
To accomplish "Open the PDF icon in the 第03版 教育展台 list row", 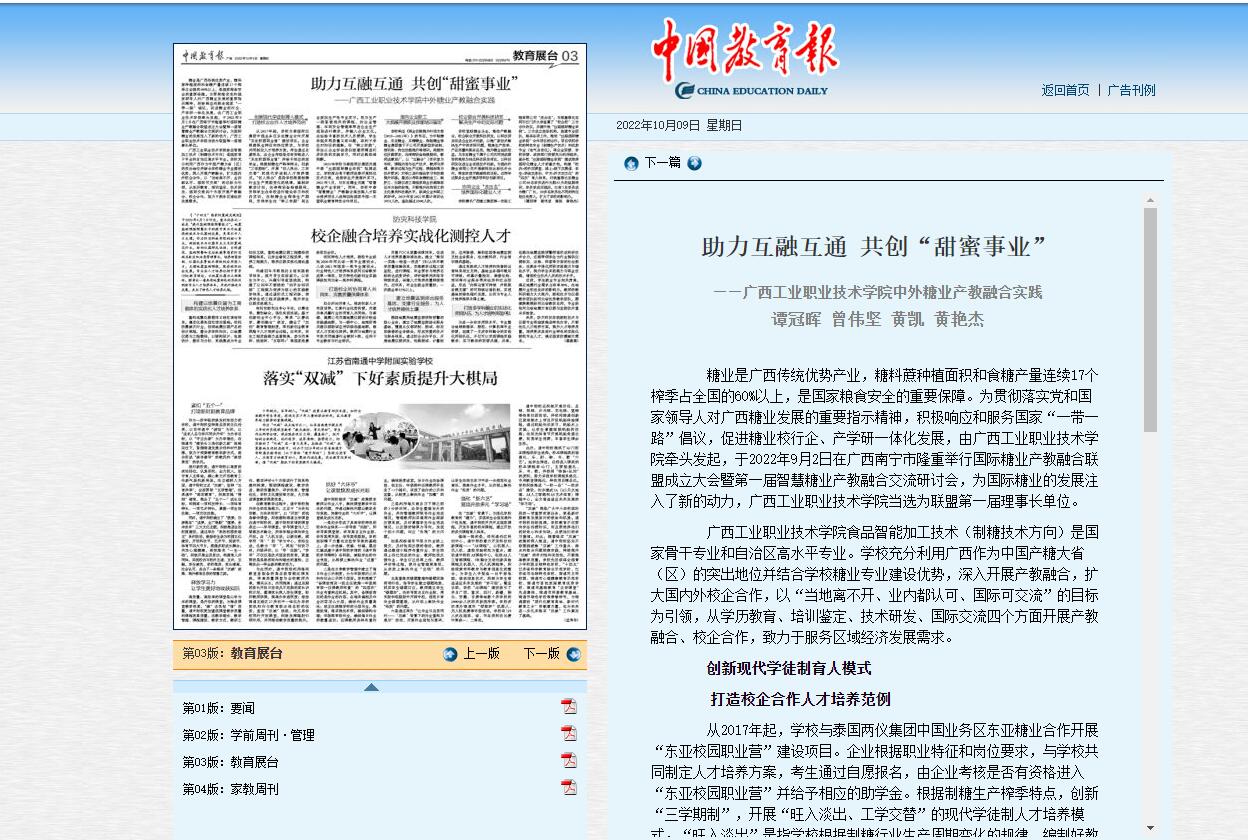I will [569, 760].
